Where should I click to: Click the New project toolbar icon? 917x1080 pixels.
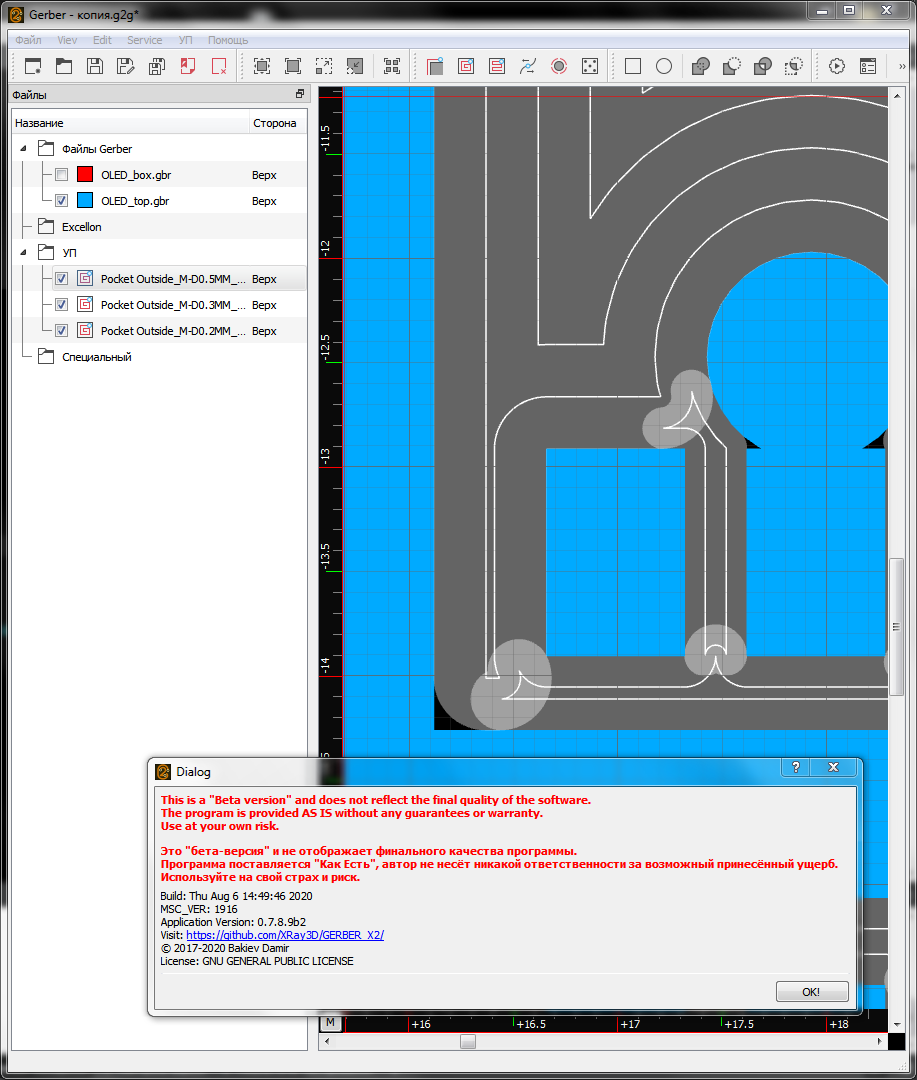click(x=33, y=66)
